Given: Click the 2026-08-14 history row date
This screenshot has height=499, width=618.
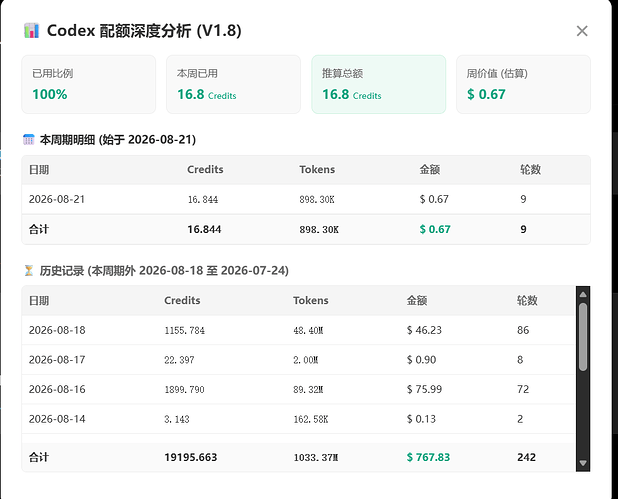Looking at the screenshot, I should pyautogui.click(x=57, y=419).
